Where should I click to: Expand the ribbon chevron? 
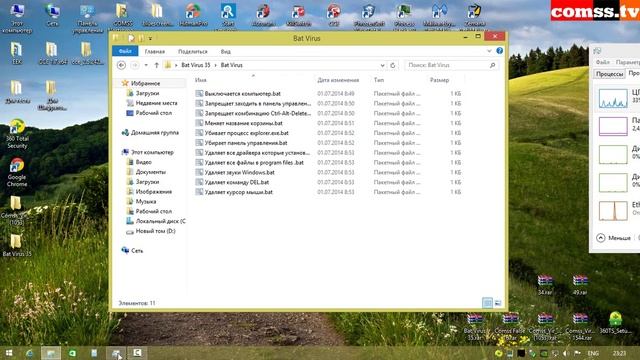[x=489, y=51]
